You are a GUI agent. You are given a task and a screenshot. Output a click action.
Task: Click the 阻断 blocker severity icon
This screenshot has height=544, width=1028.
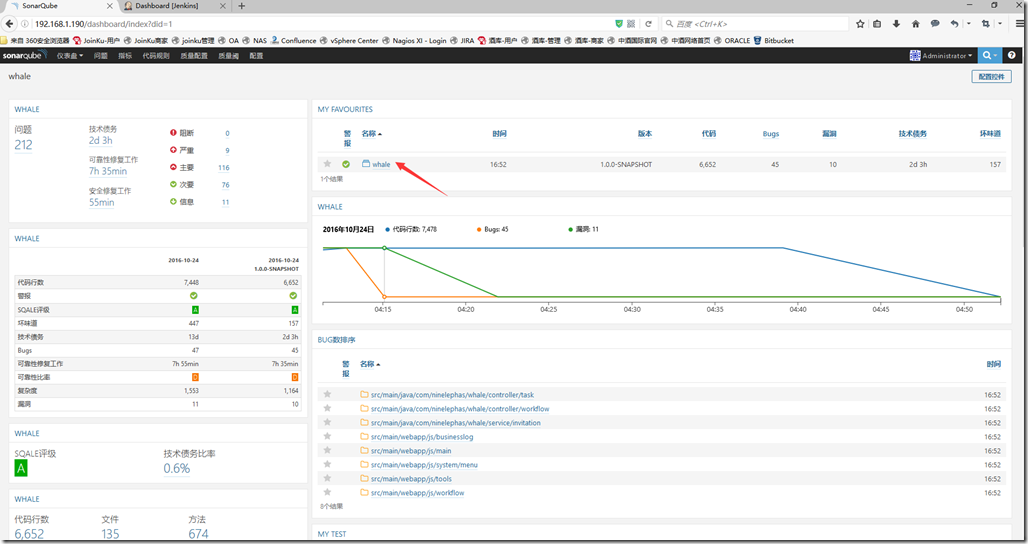(x=173, y=133)
